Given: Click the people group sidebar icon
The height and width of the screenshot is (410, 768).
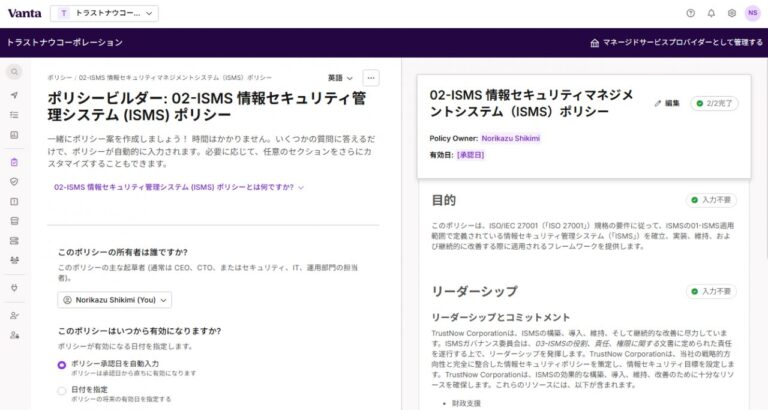Looking at the screenshot, I should pos(14,260).
